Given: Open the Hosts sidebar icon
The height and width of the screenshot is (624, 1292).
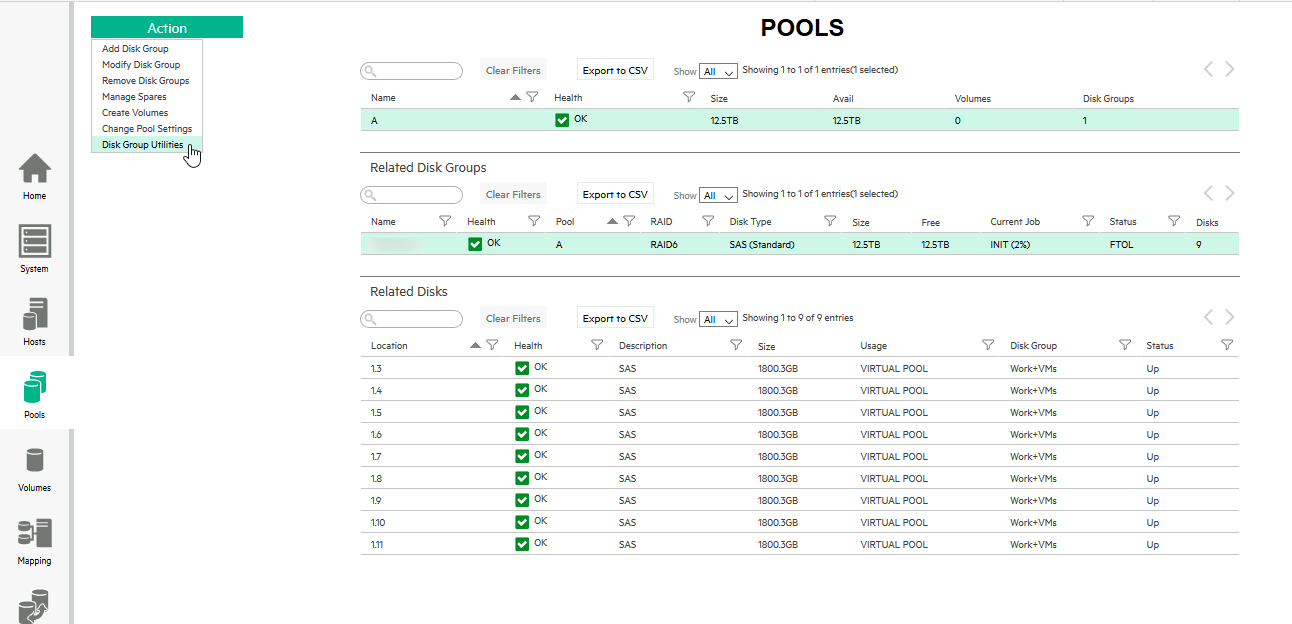Looking at the screenshot, I should (35, 315).
